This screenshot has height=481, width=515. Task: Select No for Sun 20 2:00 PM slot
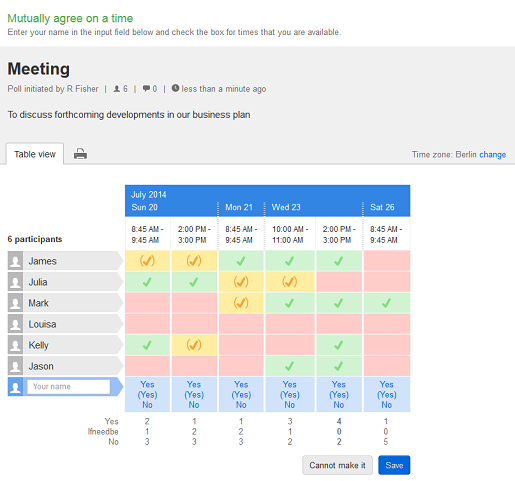coord(194,405)
